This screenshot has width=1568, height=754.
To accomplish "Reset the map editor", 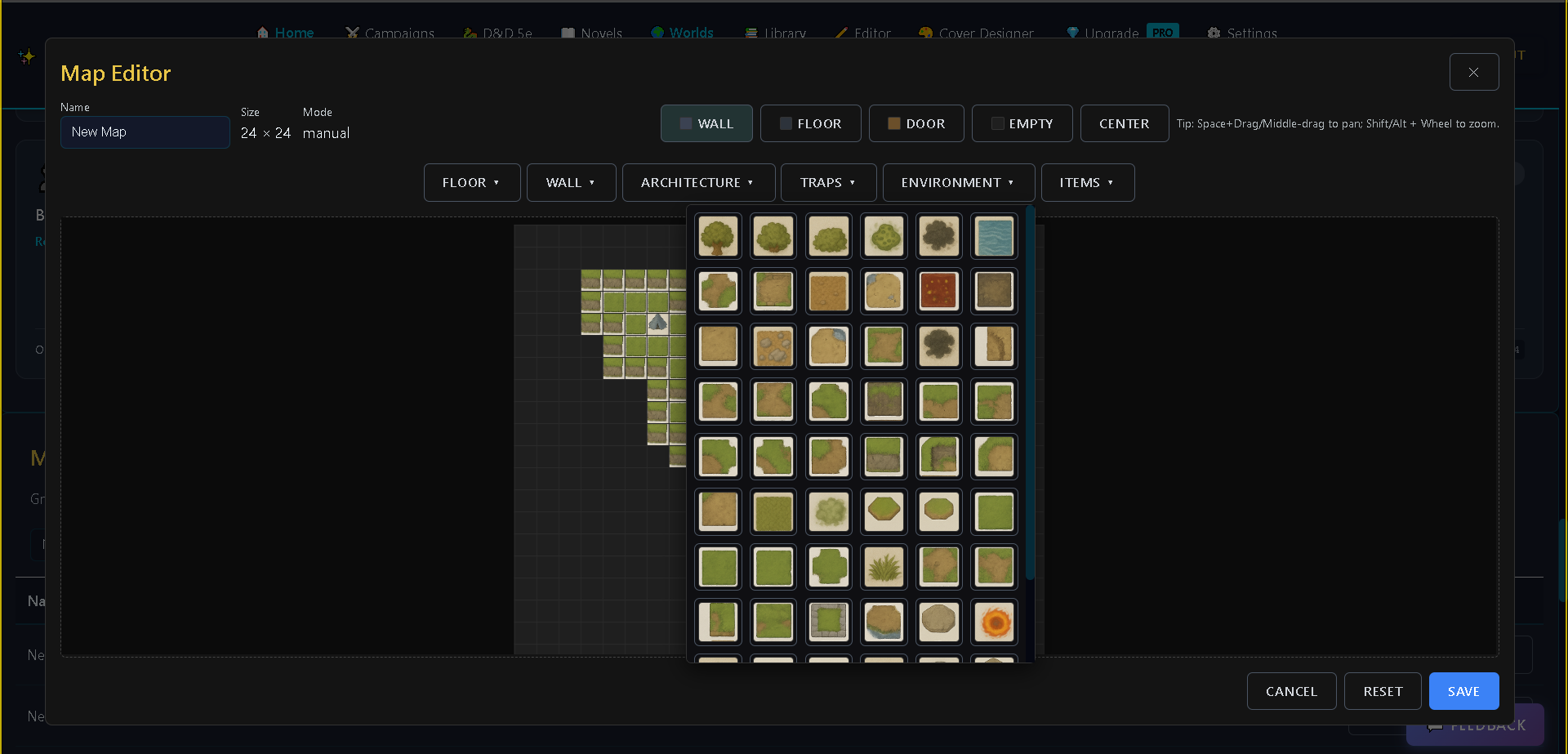I will click(1382, 690).
